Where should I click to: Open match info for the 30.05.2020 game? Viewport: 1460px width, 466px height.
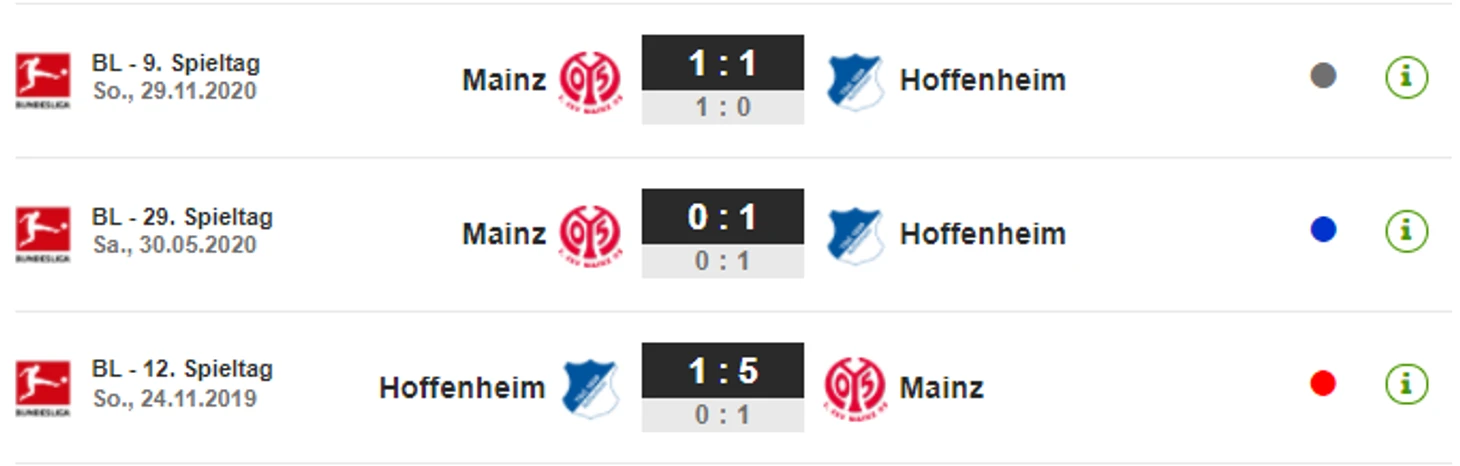(x=1406, y=231)
